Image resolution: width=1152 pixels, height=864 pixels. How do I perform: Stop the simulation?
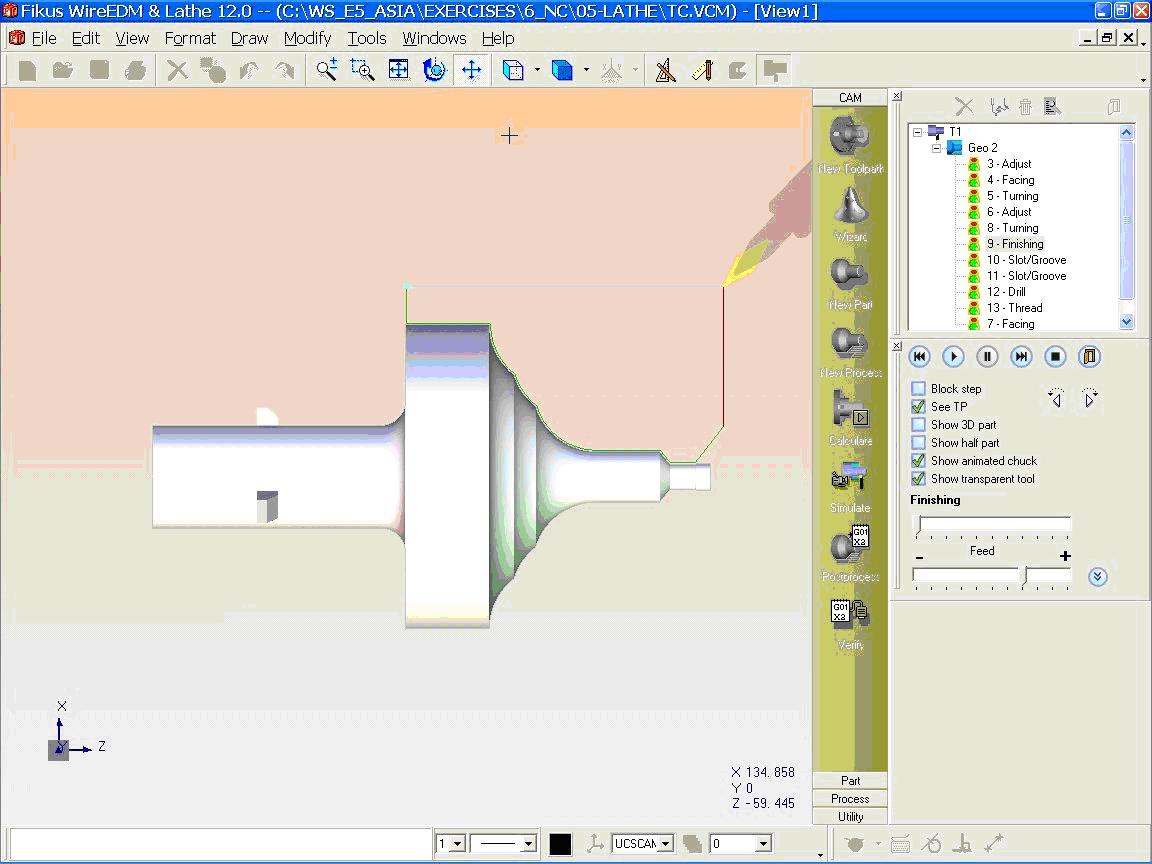[x=1055, y=356]
